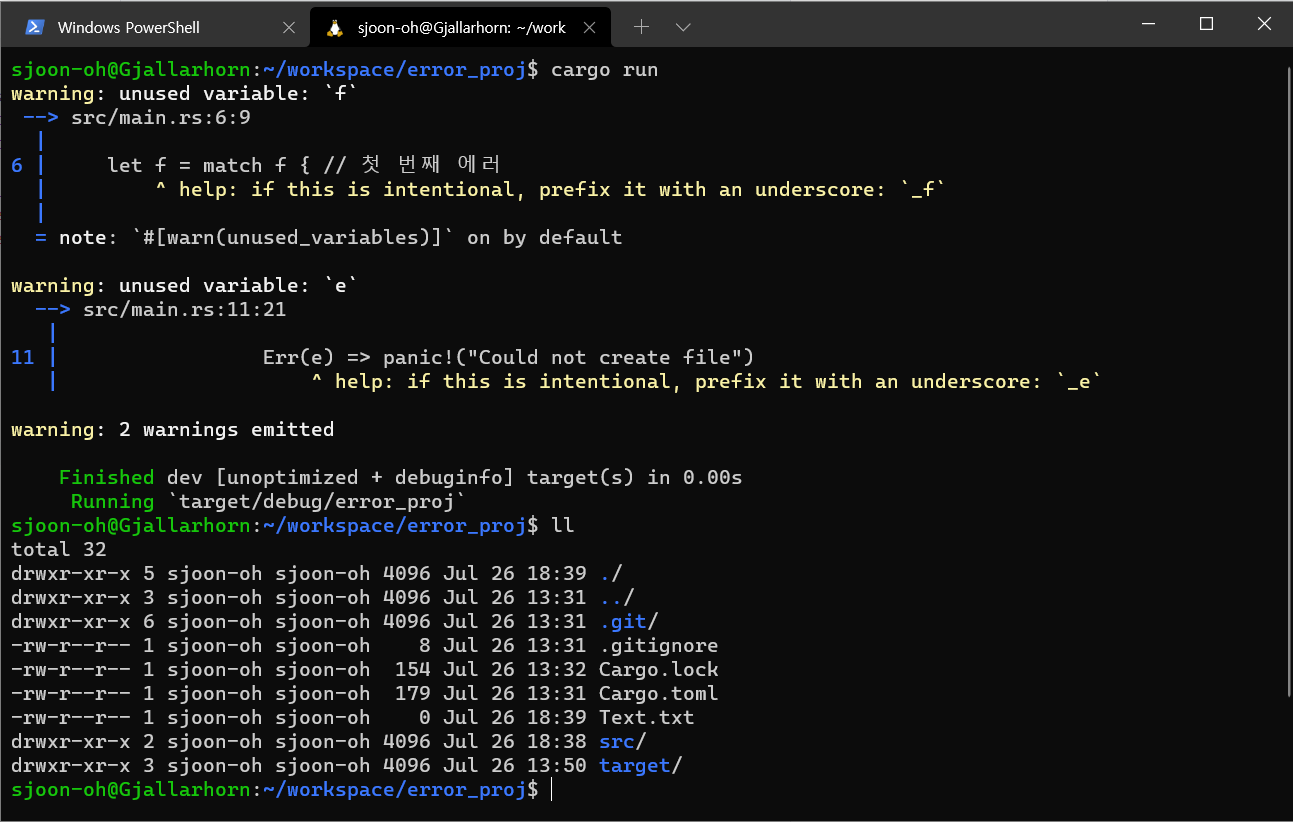1293x822 pixels.
Task: Click the cursor at the last prompt
Action: [552, 789]
